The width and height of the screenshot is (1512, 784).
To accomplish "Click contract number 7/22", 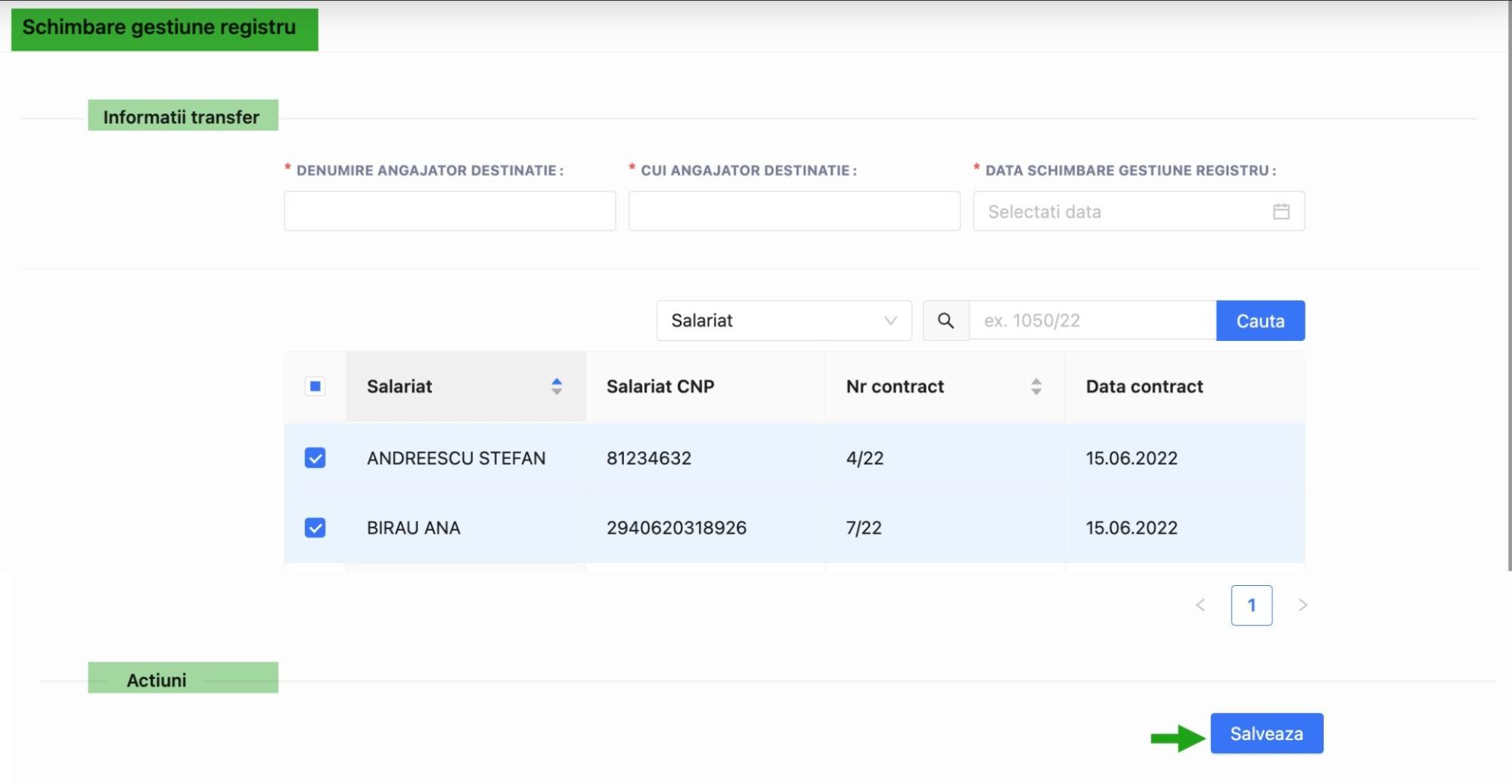I will [x=864, y=528].
